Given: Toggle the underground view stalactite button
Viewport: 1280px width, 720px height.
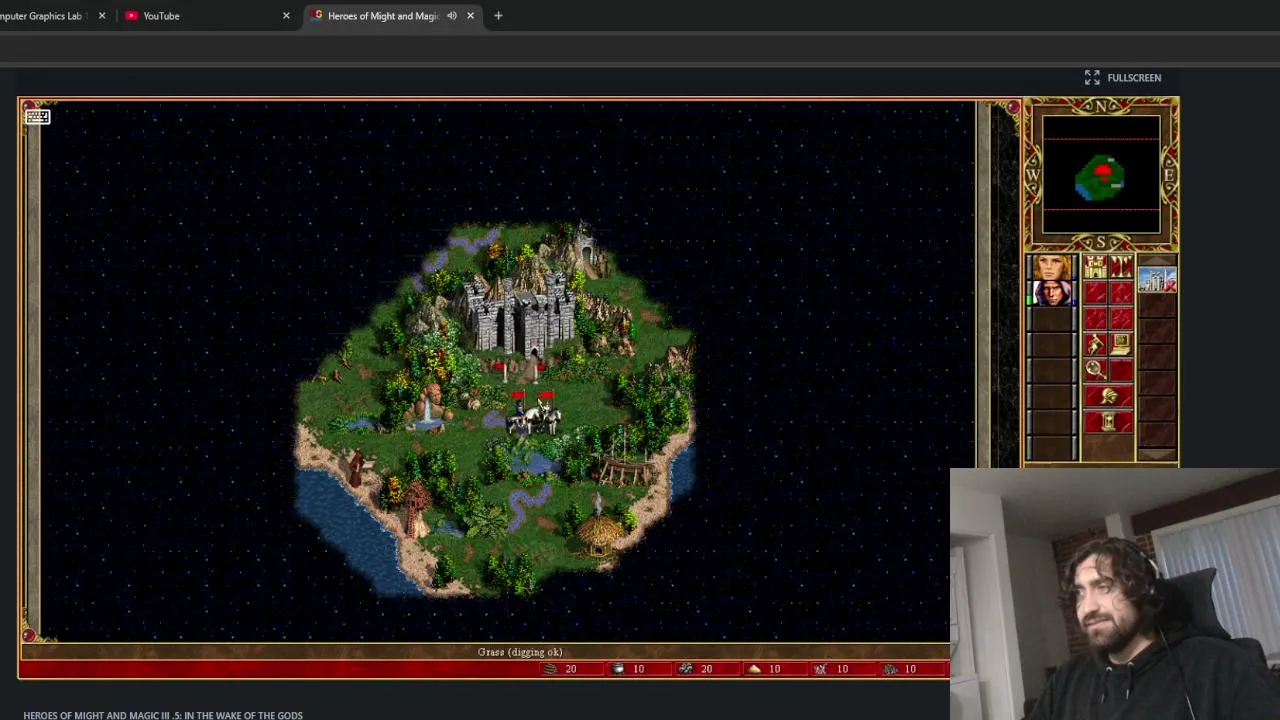Looking at the screenshot, I should click(1121, 267).
